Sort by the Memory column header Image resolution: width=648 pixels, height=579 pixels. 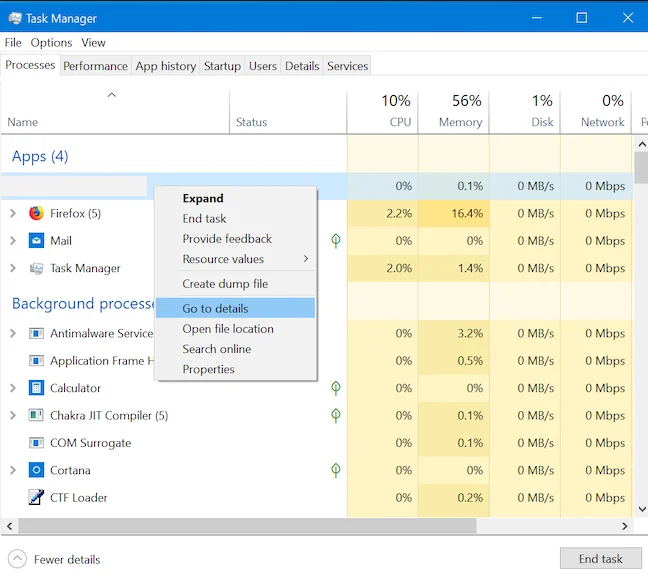coord(453,112)
